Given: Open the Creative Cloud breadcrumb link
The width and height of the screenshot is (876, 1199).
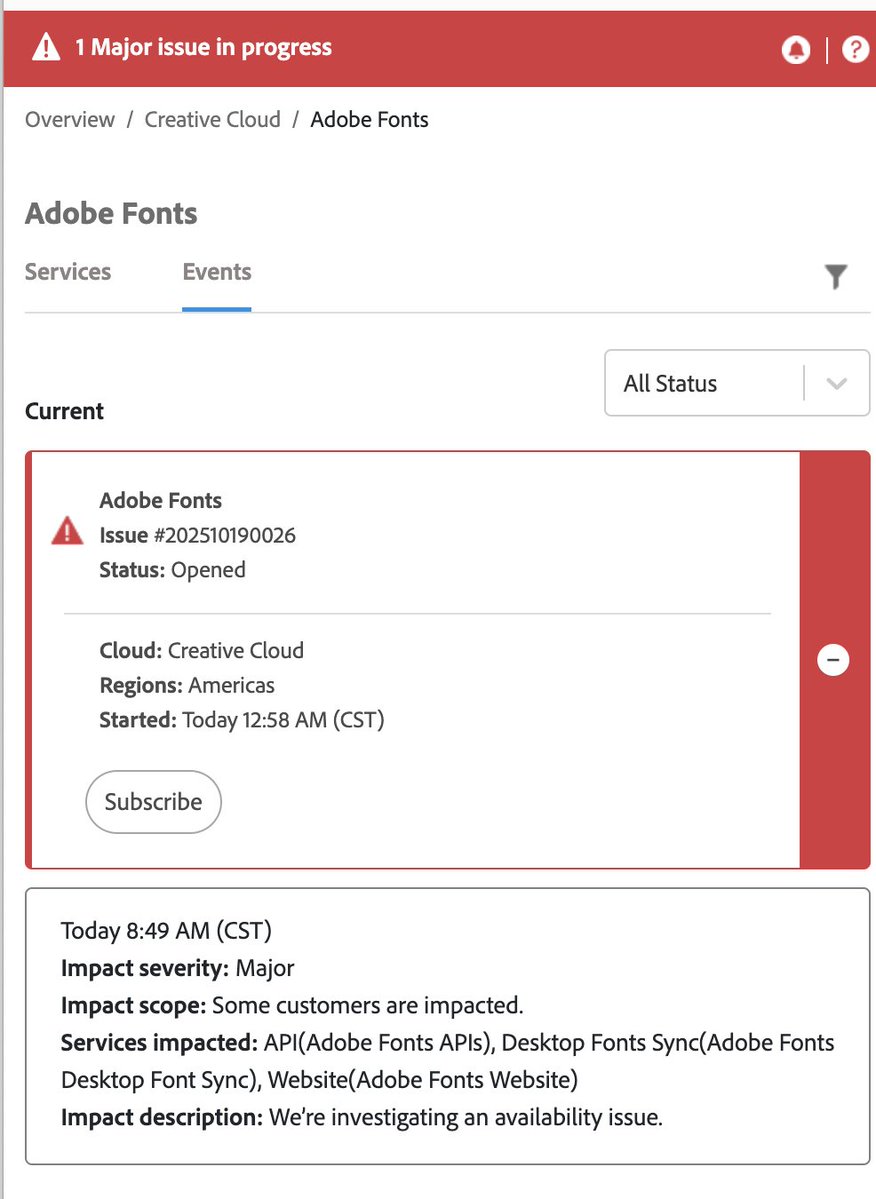Looking at the screenshot, I should pos(213,120).
